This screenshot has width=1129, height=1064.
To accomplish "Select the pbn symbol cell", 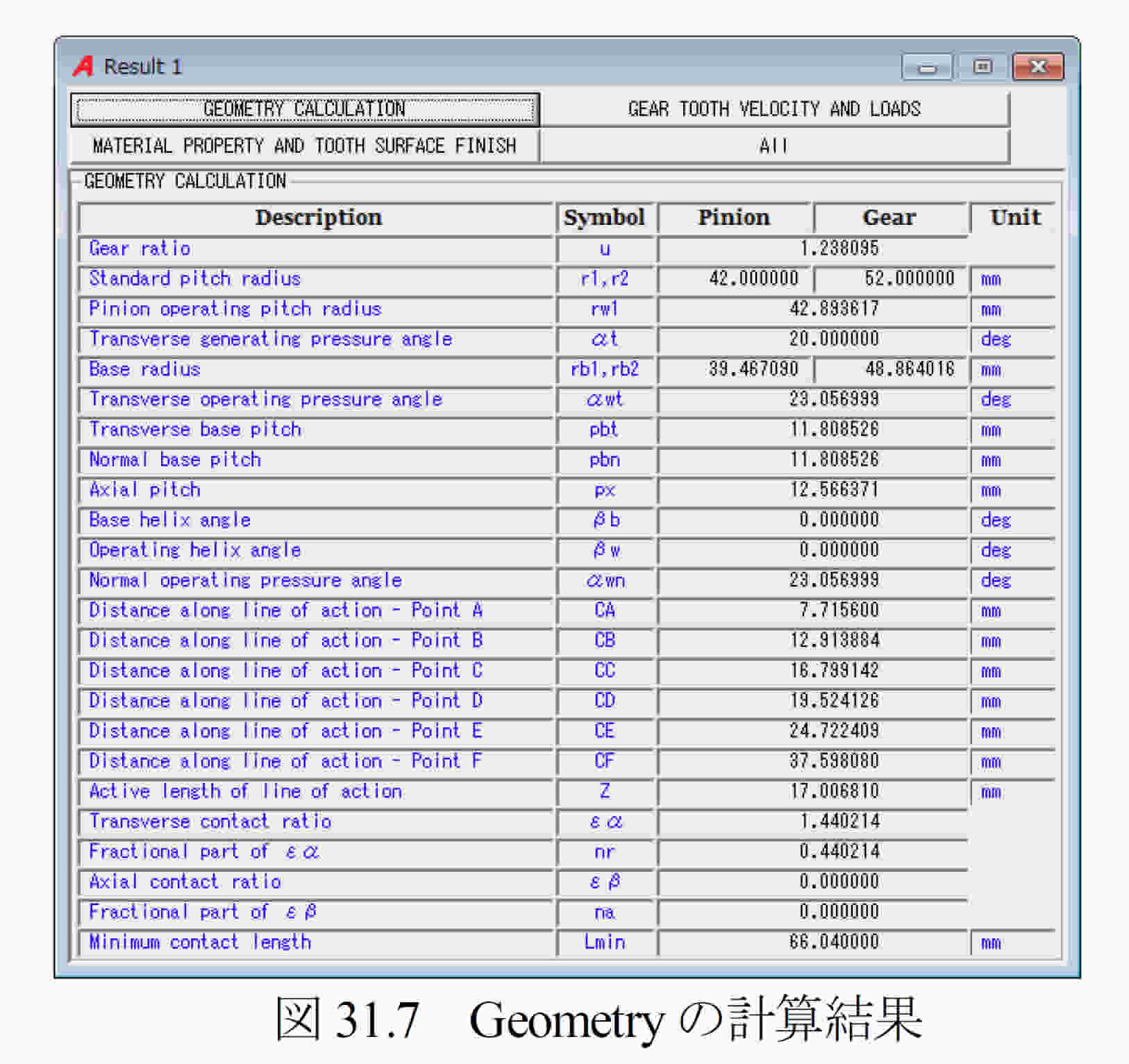I will 605,459.
